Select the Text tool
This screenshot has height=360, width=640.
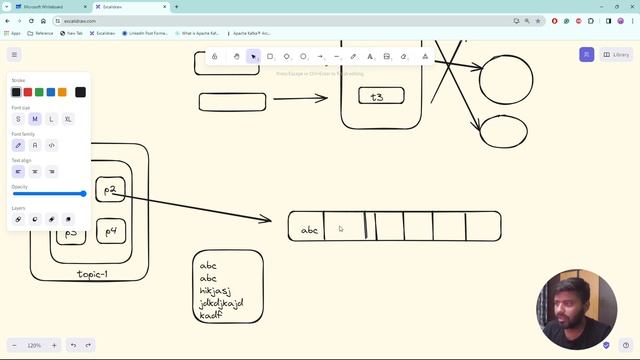370,56
